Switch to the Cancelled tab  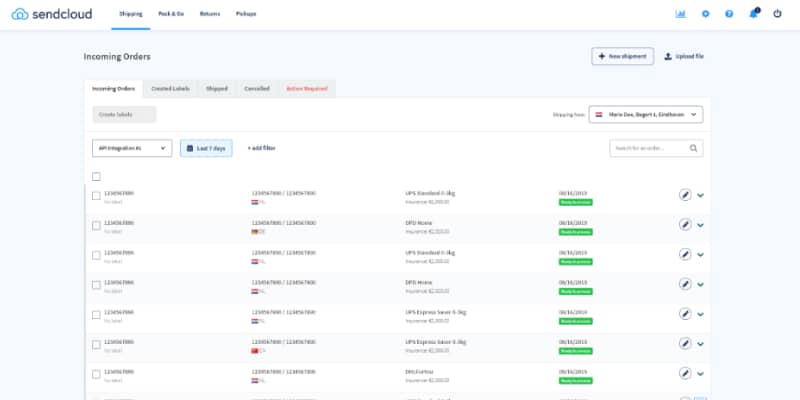click(x=257, y=88)
